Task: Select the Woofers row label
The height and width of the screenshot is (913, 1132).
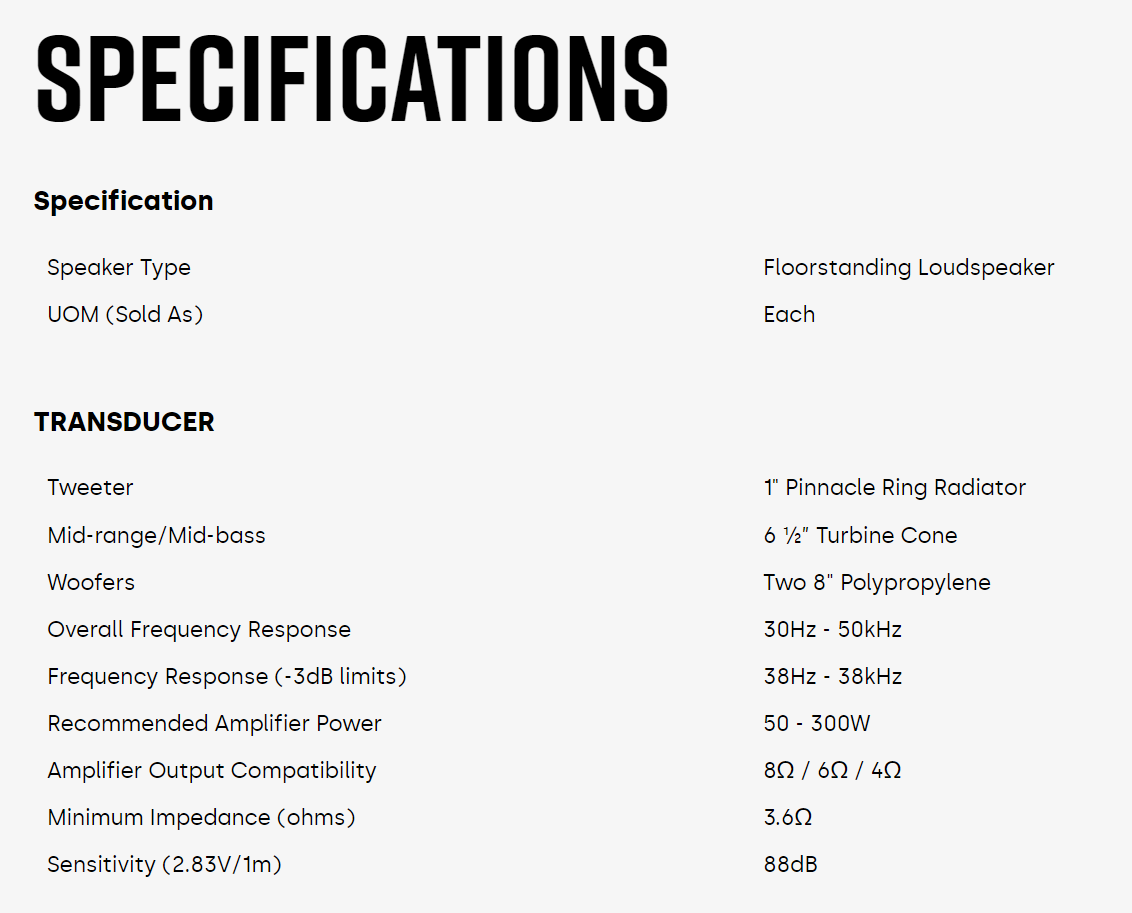Action: click(x=91, y=583)
